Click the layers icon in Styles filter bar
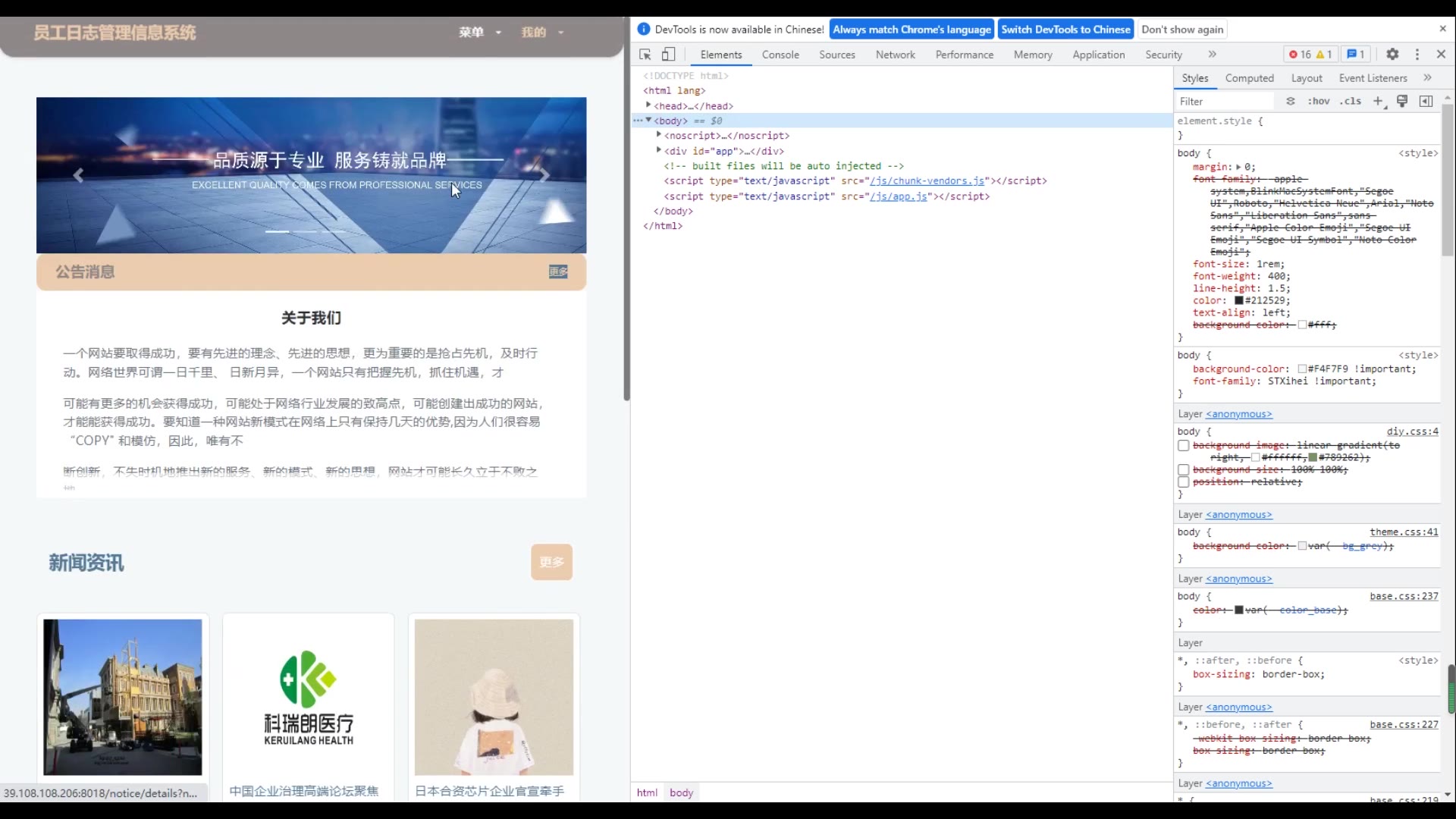 1290,102
